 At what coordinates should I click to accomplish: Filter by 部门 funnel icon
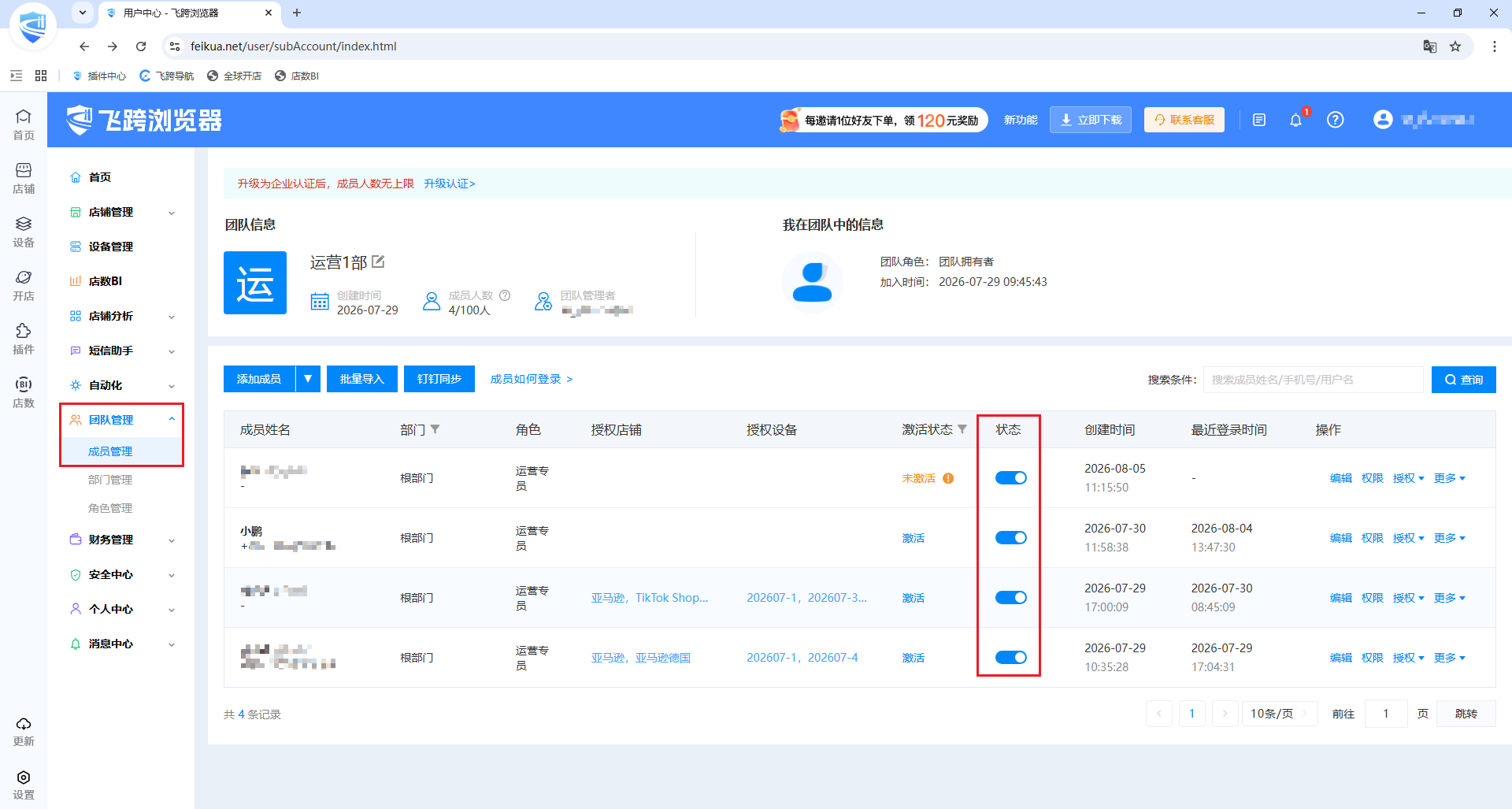[435, 429]
